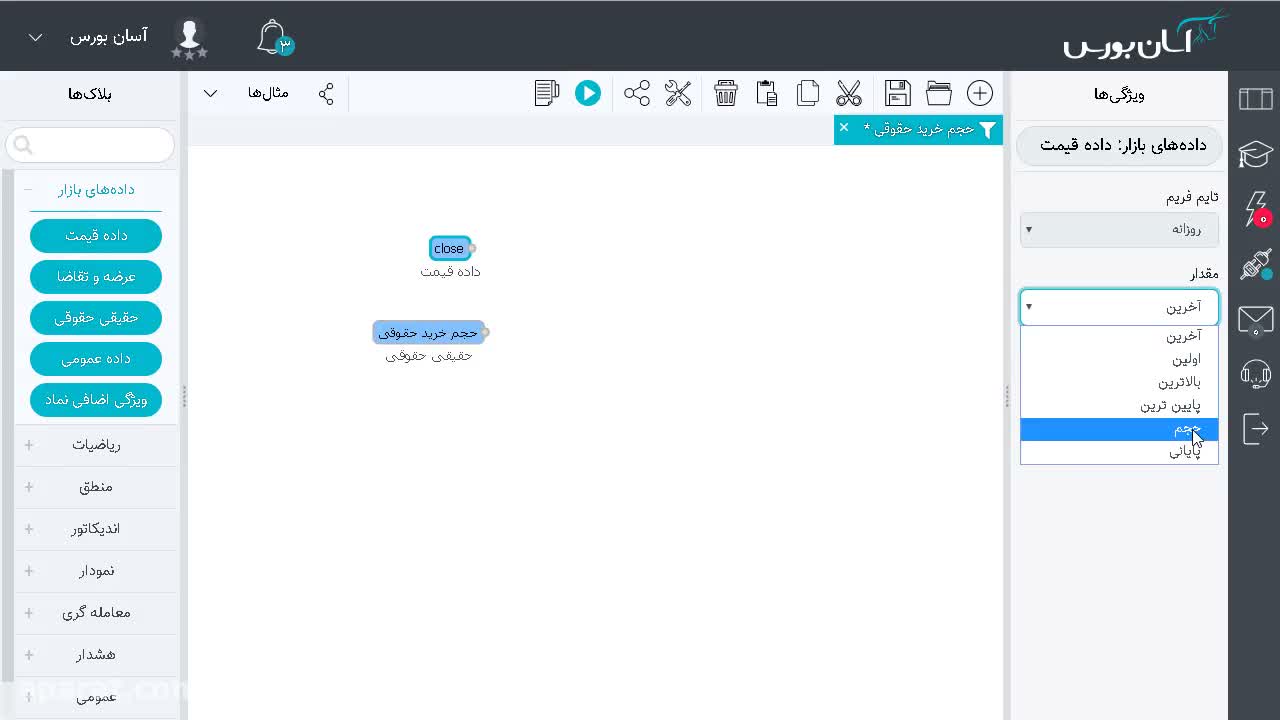Expand the معامله گری category
This screenshot has width=1280, height=720.
tap(96, 613)
